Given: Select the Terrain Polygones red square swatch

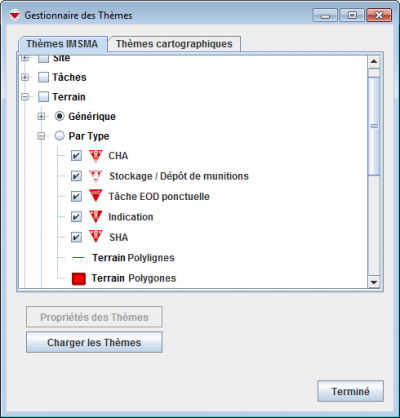Looking at the screenshot, I should pos(79,279).
